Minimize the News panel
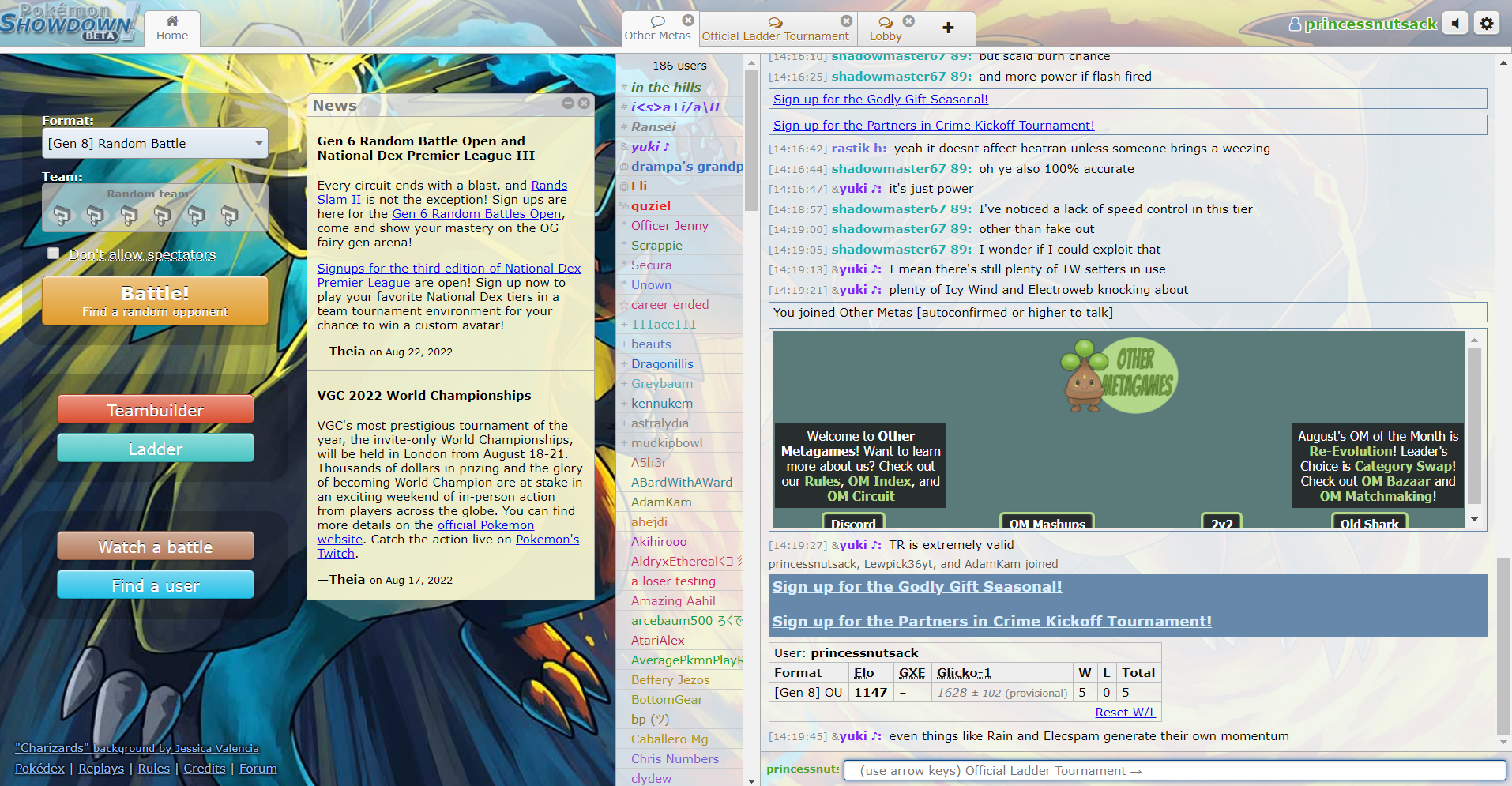Screen dimensions: 1512x786 (568, 103)
